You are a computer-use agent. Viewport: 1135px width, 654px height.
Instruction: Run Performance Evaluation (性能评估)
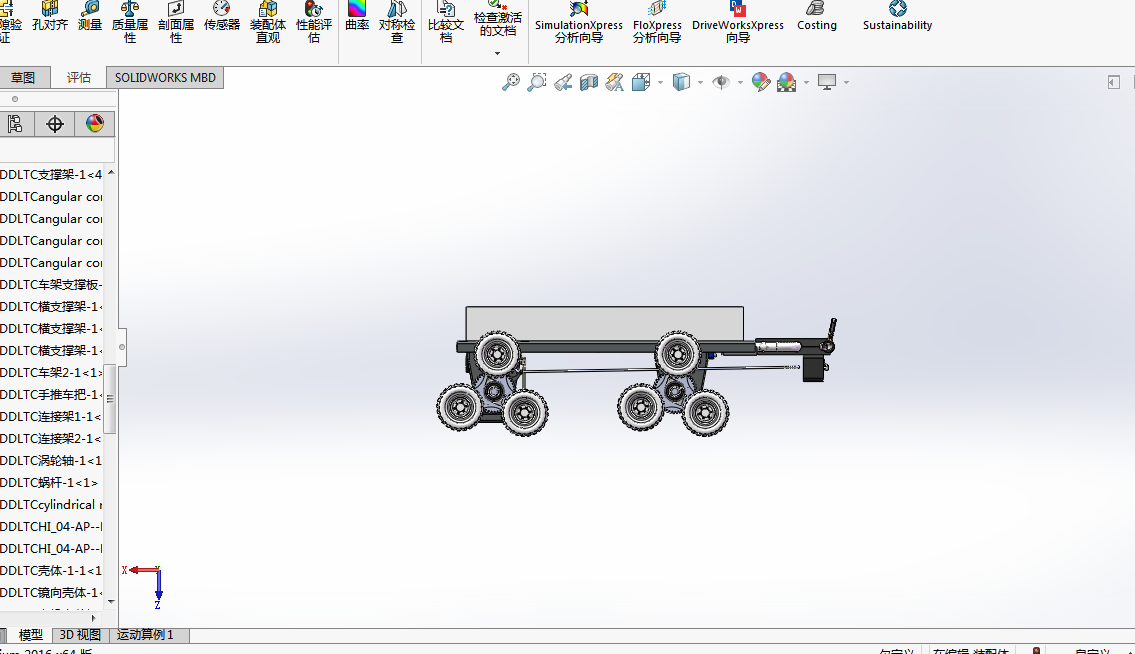tap(313, 22)
